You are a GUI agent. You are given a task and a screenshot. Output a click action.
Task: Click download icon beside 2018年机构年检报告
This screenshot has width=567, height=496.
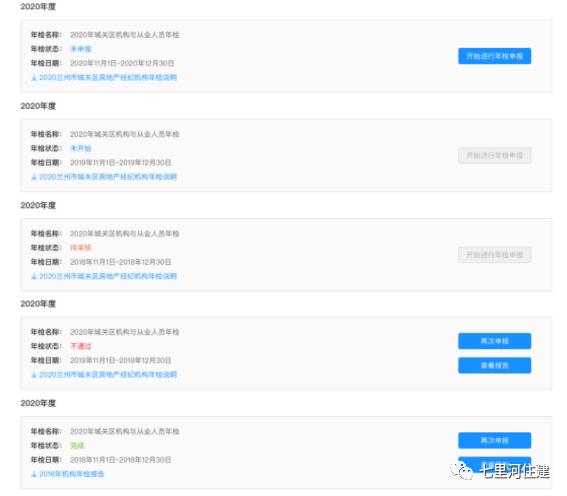point(34,474)
